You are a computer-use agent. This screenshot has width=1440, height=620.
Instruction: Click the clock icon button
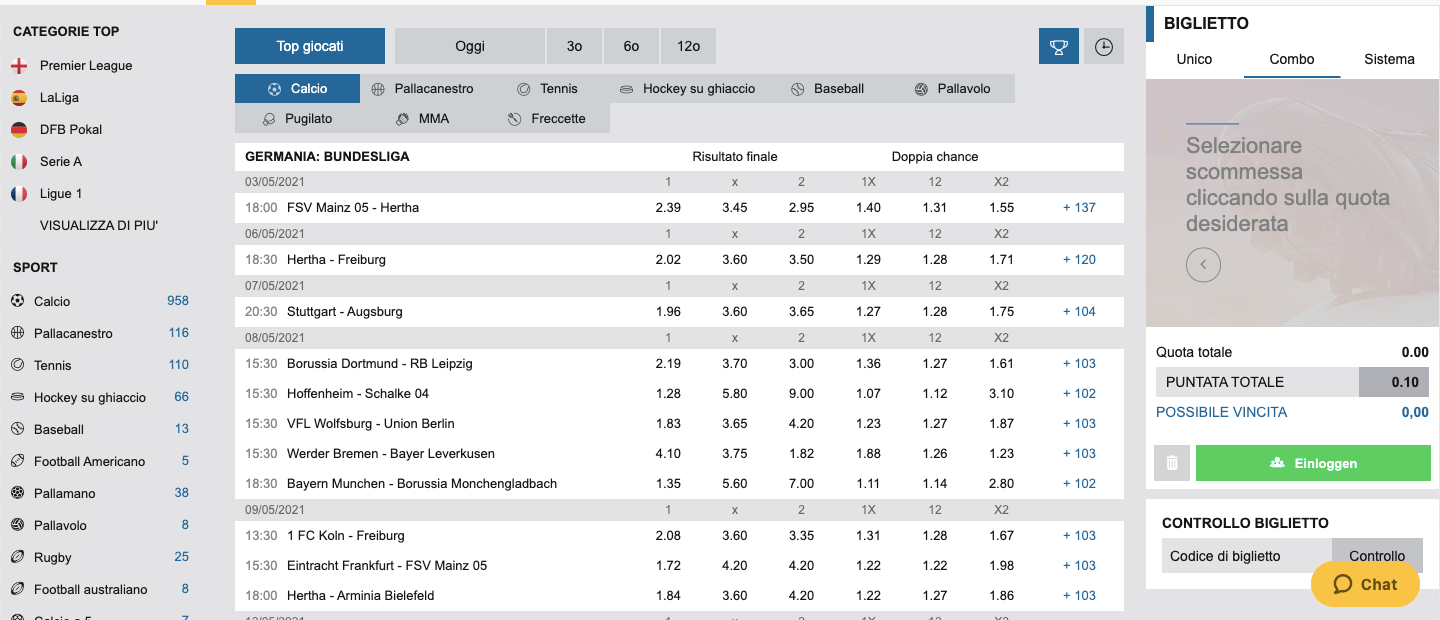(1104, 46)
